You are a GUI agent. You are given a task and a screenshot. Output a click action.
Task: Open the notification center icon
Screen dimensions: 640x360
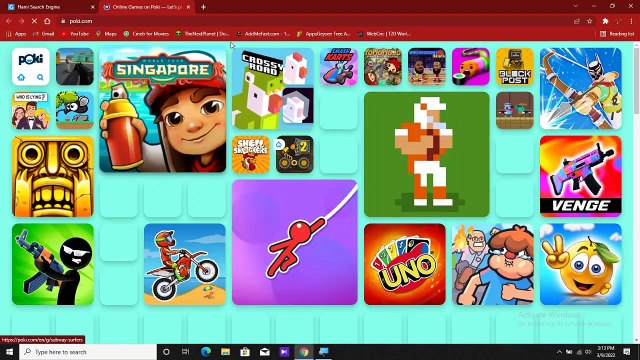tap(627, 351)
